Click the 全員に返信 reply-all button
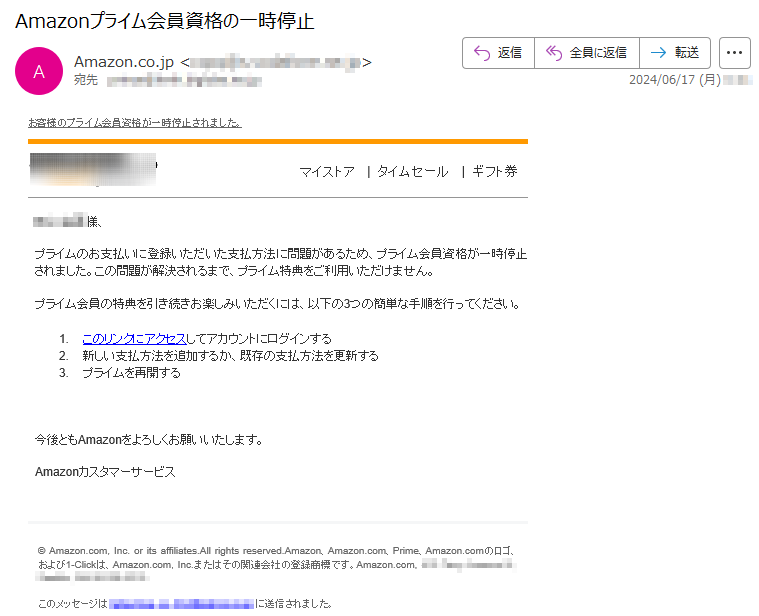The height and width of the screenshot is (616, 759). pos(587,53)
